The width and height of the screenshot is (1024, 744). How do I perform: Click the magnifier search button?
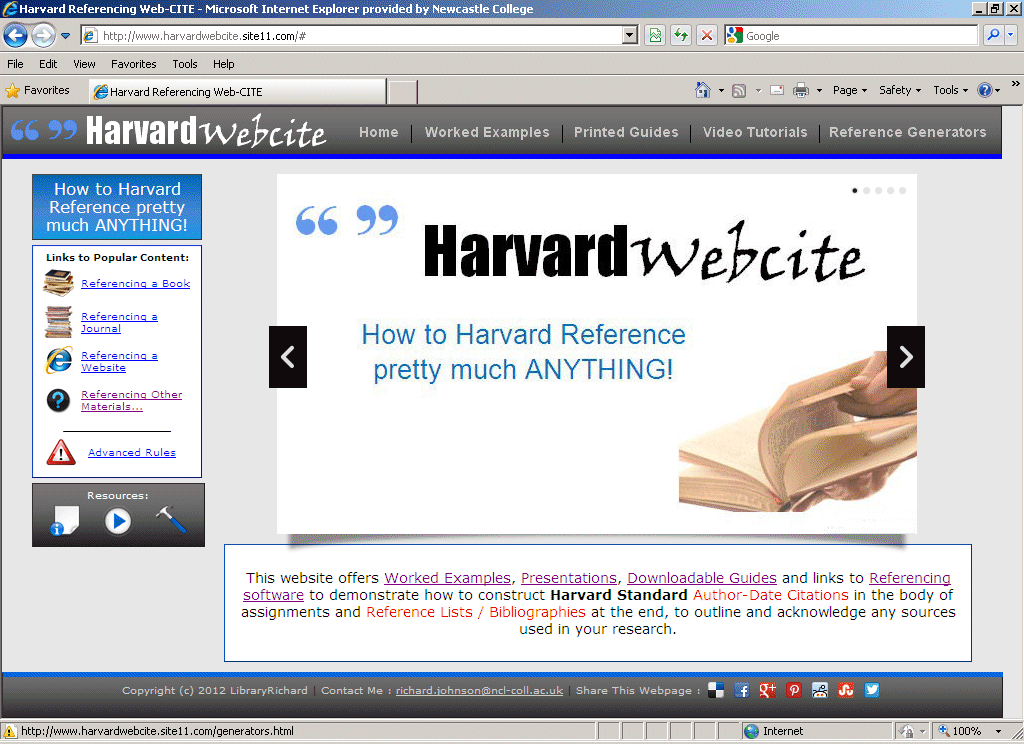pyautogui.click(x=993, y=35)
